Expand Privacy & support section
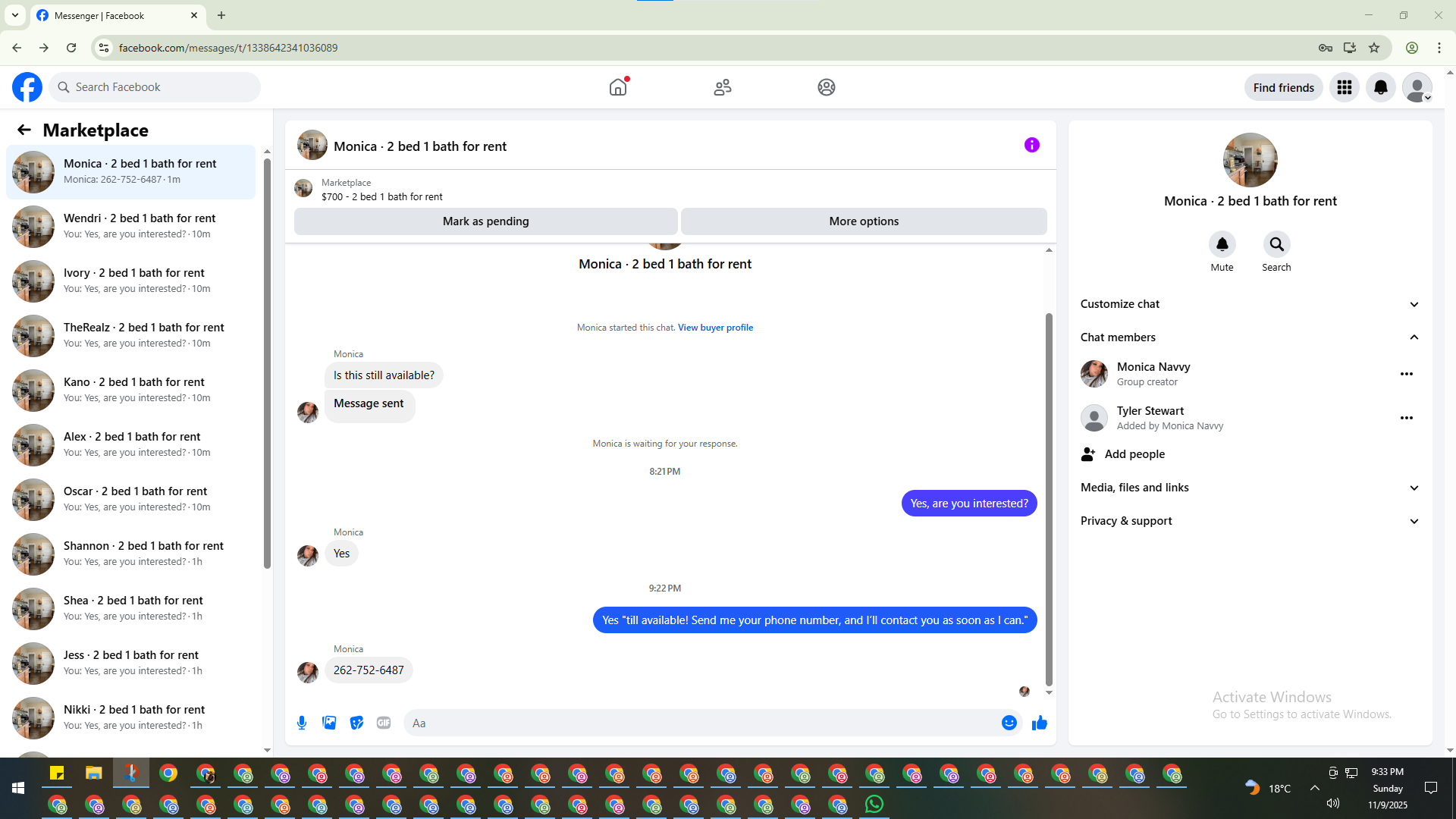 [x=1250, y=521]
